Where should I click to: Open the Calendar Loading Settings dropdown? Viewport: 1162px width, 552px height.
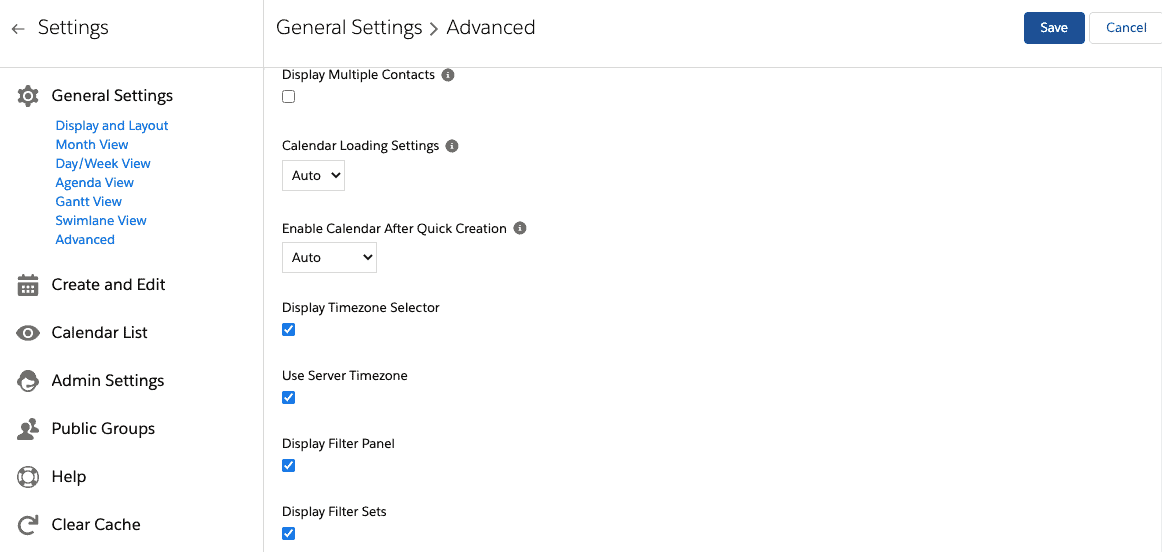coord(313,176)
